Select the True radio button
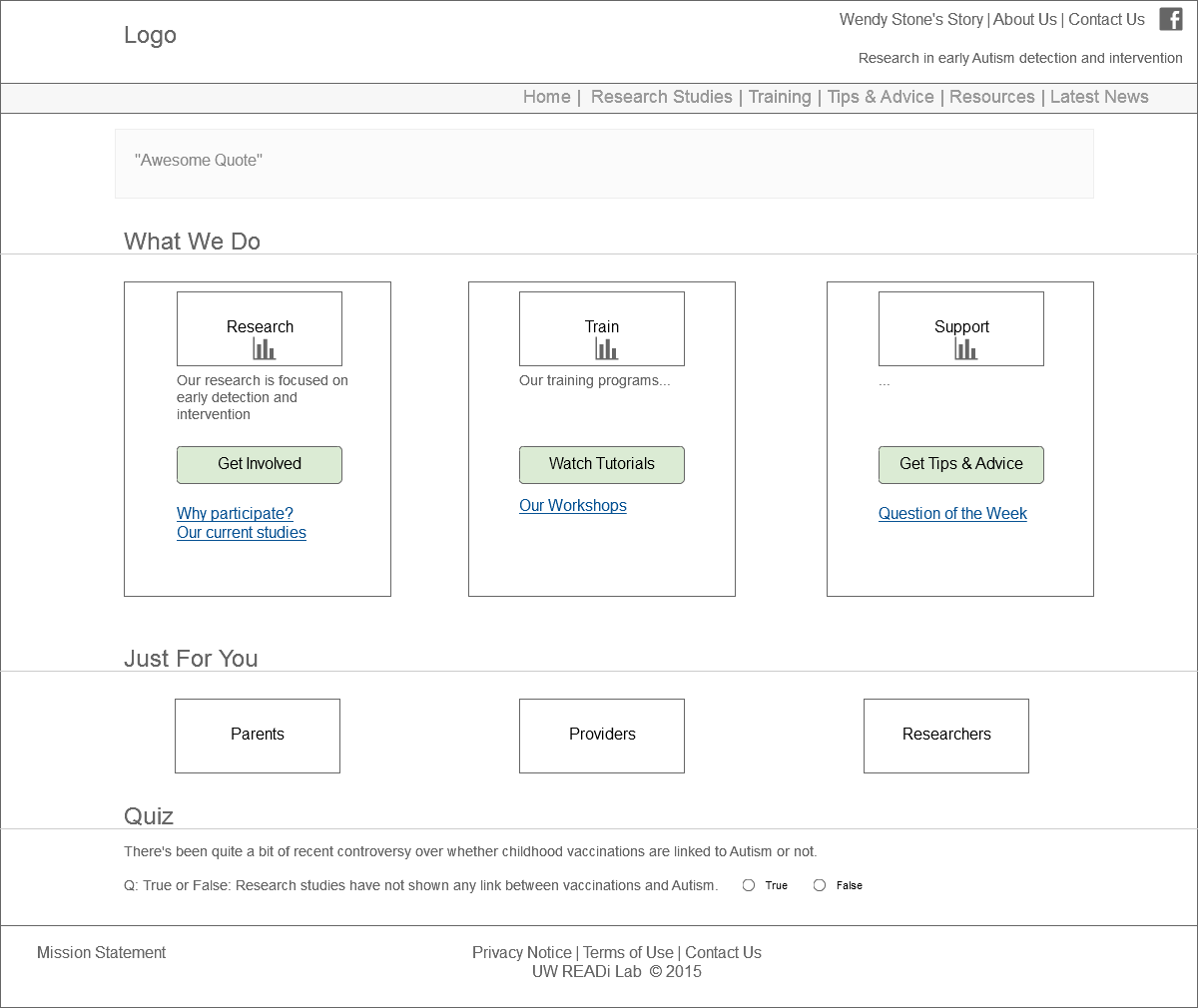This screenshot has width=1198, height=1008. [749, 885]
